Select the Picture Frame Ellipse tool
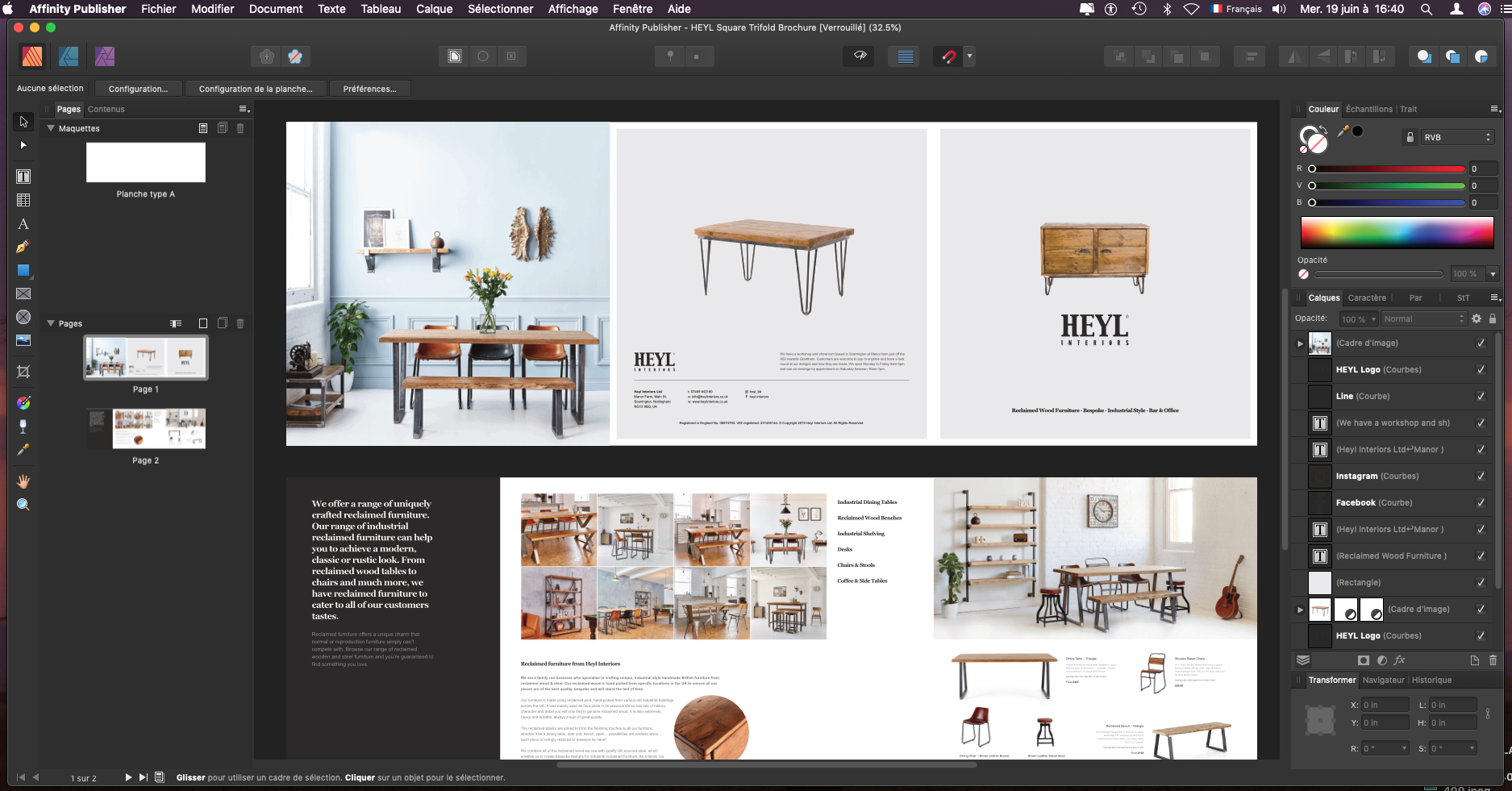This screenshot has width=1512, height=791. click(23, 317)
